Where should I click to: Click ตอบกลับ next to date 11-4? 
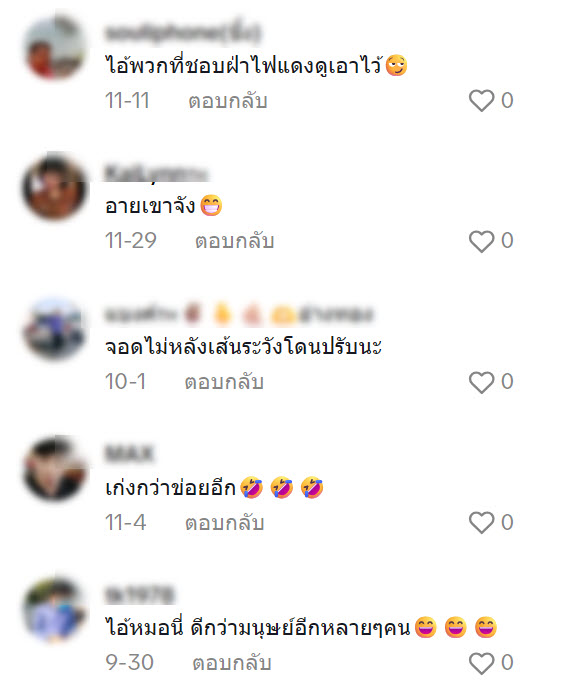[224, 523]
